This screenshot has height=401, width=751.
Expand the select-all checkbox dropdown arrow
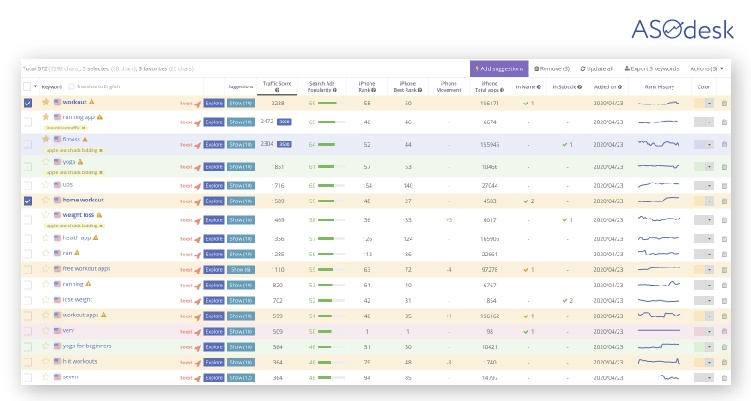[36, 86]
